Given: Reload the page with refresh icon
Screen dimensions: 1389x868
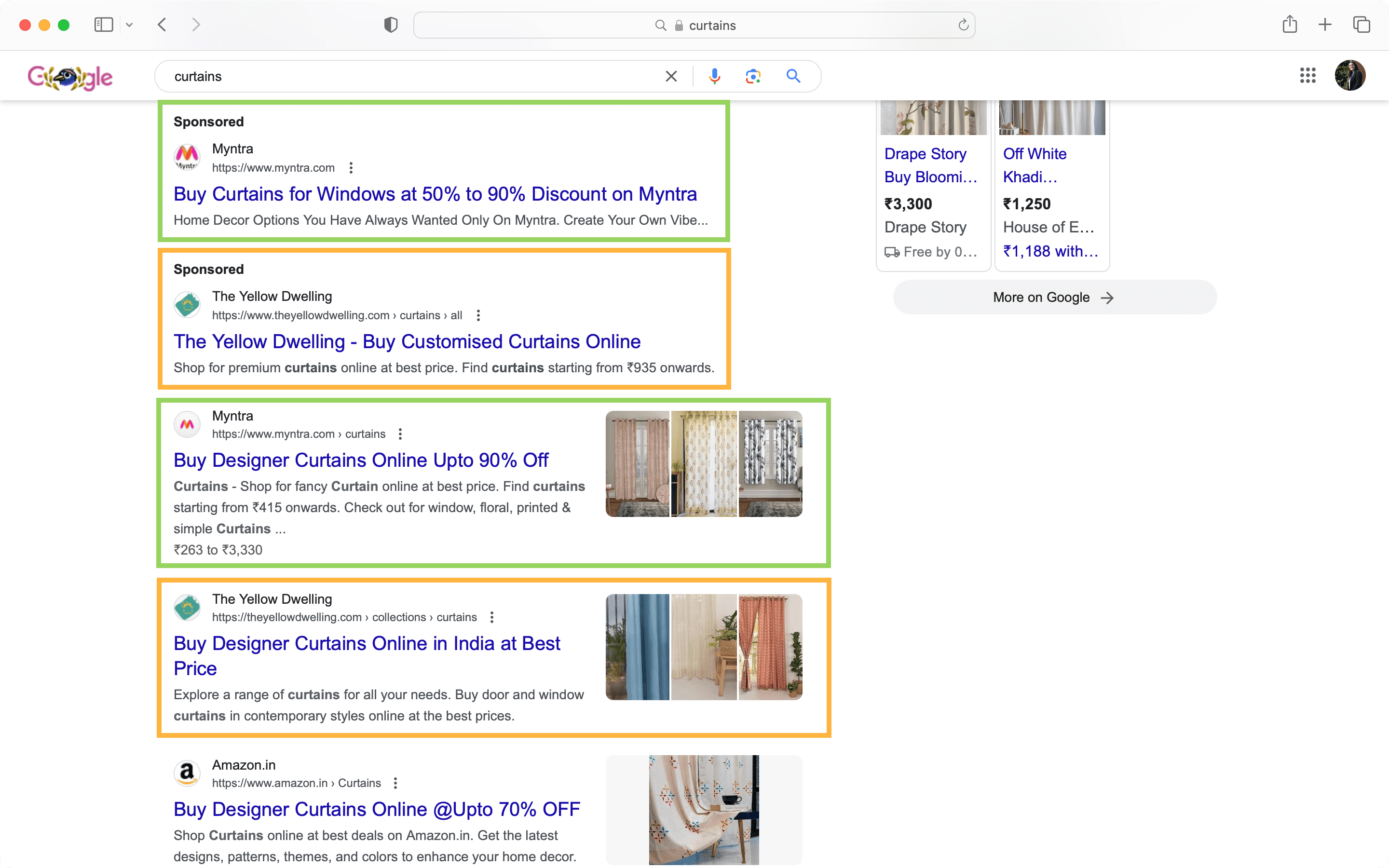Looking at the screenshot, I should click(963, 25).
